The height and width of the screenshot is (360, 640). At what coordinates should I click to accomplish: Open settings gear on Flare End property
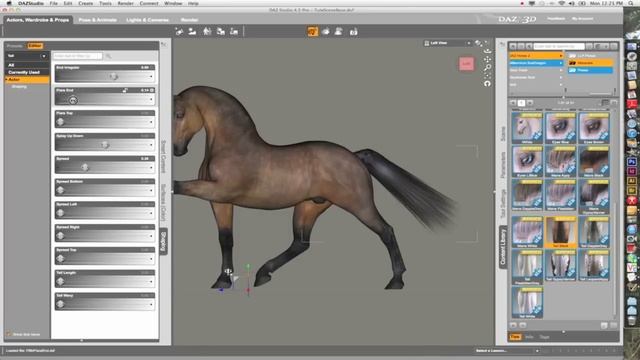click(x=152, y=90)
